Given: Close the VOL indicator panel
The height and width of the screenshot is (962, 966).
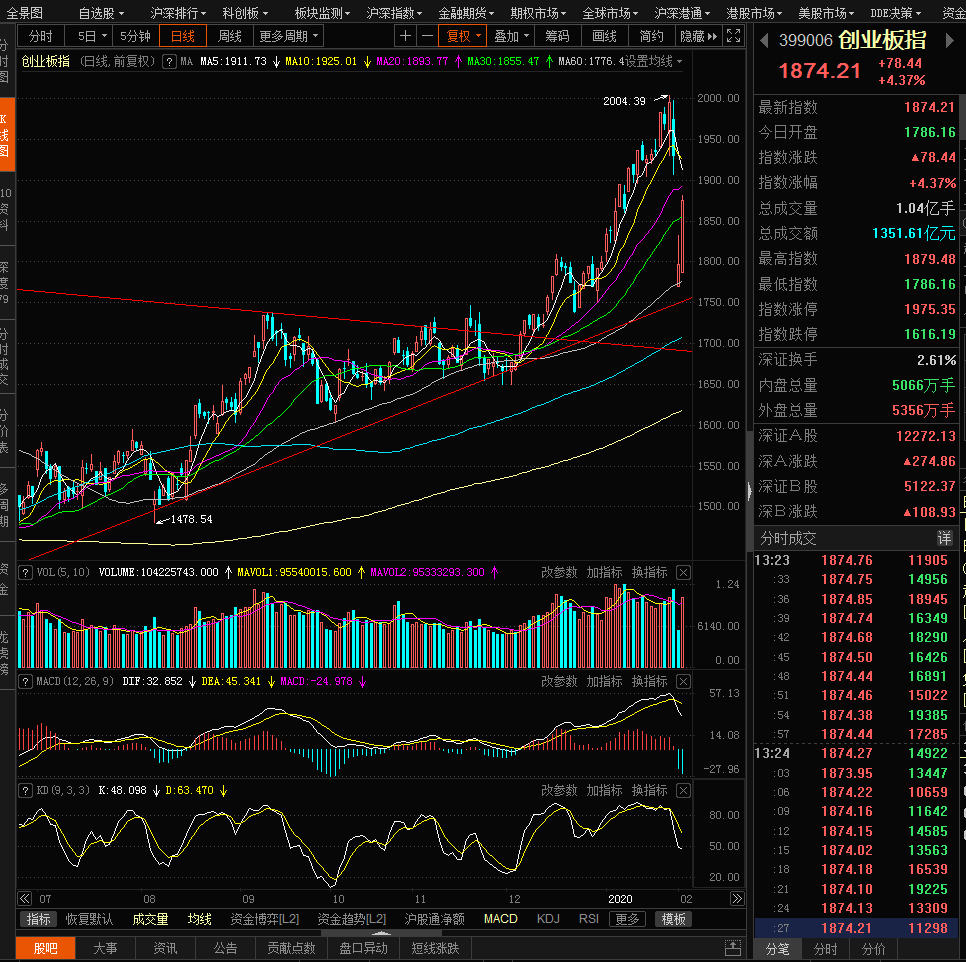Looking at the screenshot, I should click(683, 573).
